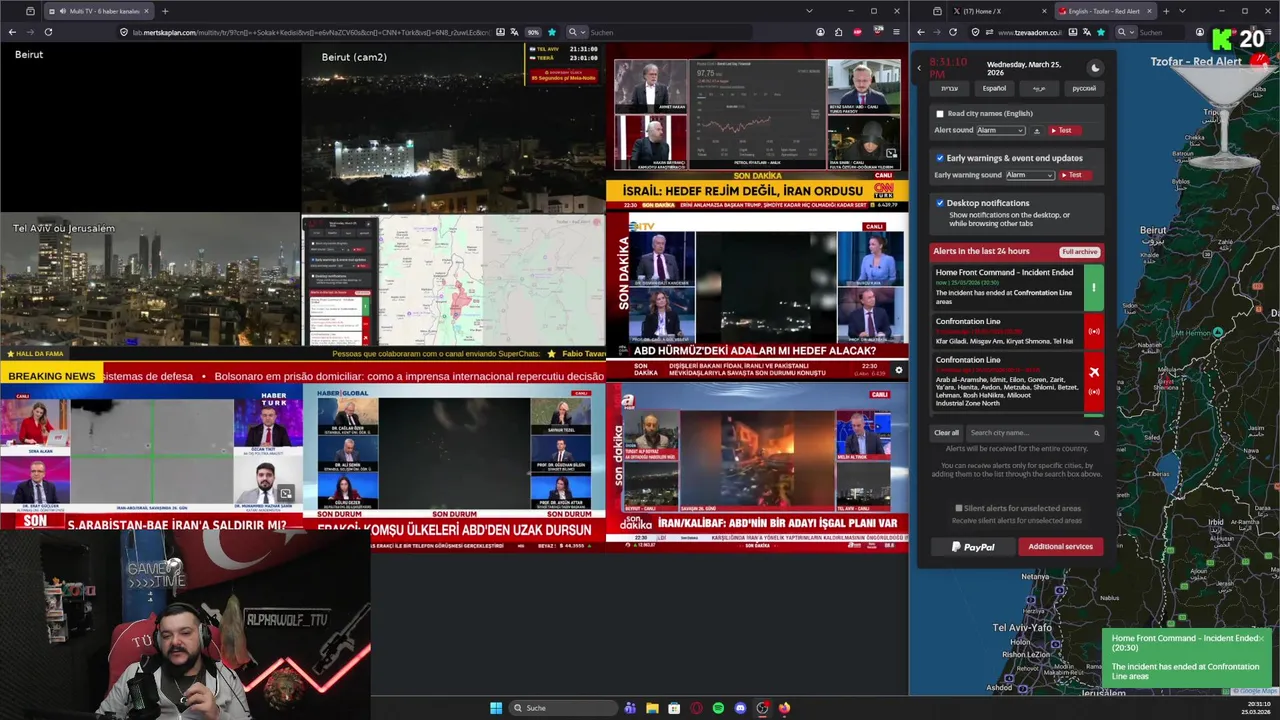Uncheck Early warnings & event end updates

pos(939,158)
